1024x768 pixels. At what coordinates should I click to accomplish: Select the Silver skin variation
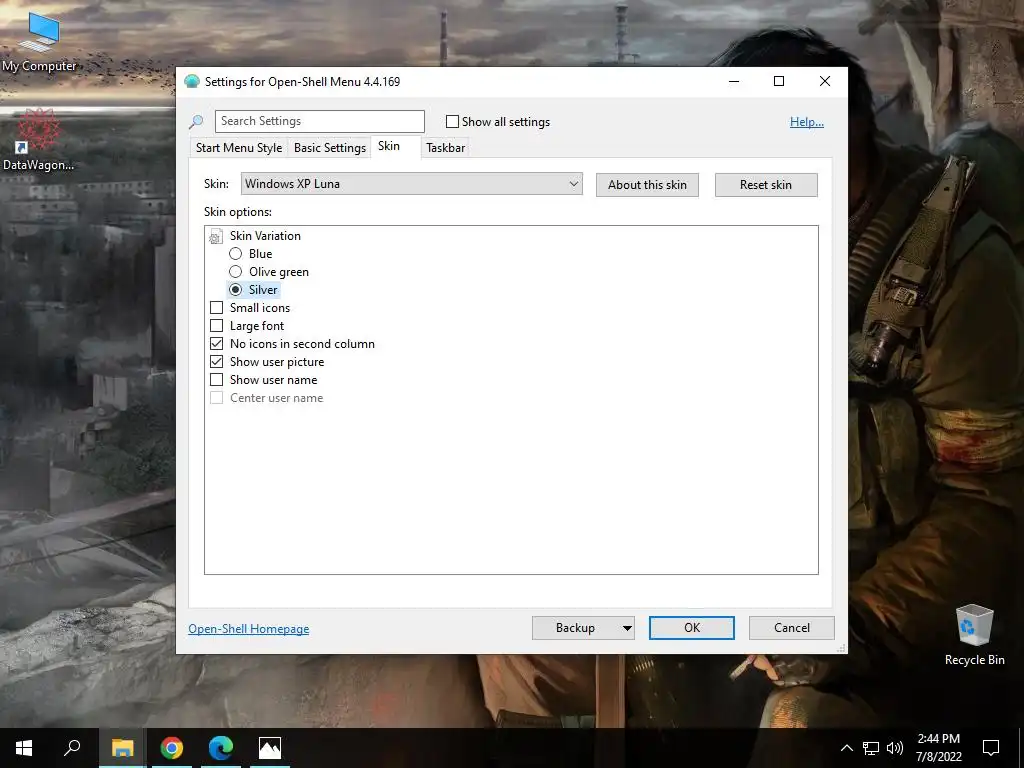click(235, 290)
